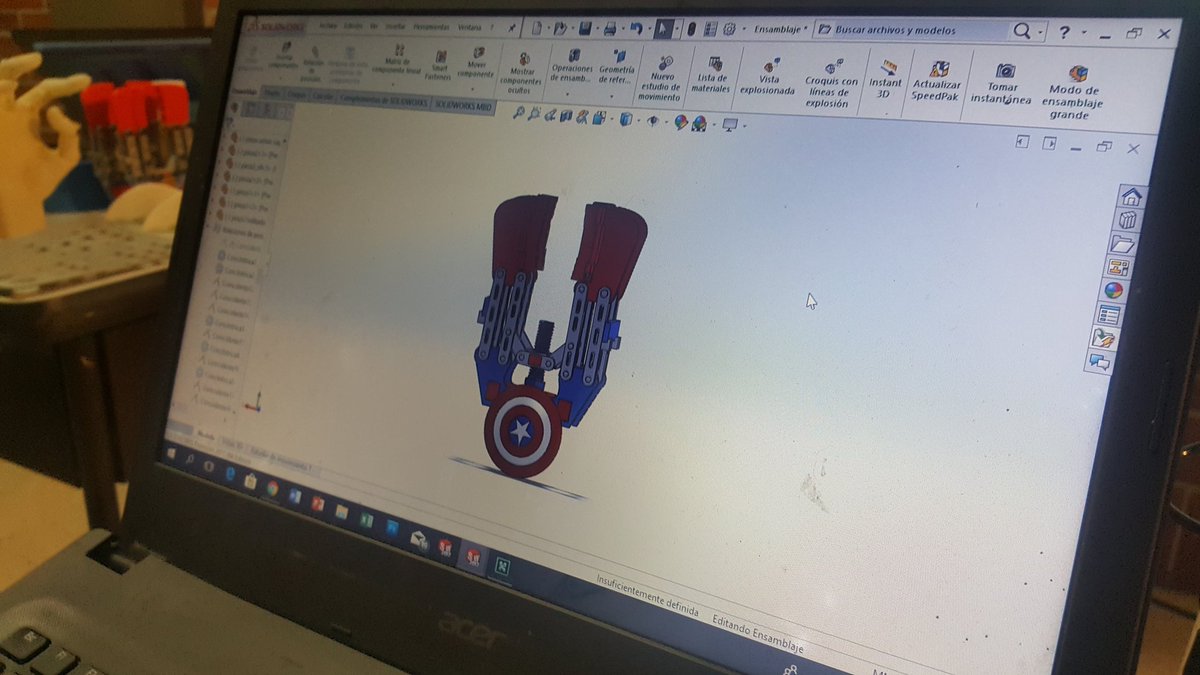Open dropdown arrow beside Save icon
Image resolution: width=1200 pixels, height=675 pixels.
598,29
